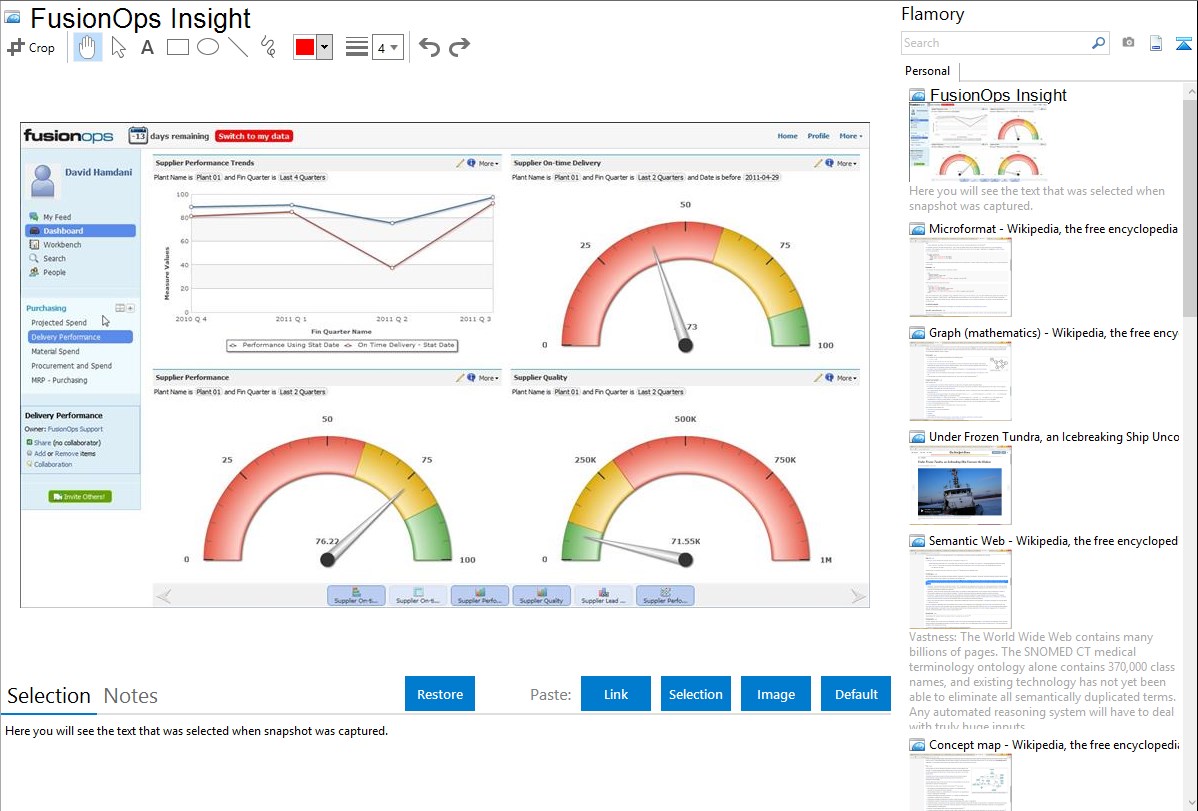Click the camera capture icon
The width and height of the screenshot is (1198, 811).
click(x=1128, y=43)
